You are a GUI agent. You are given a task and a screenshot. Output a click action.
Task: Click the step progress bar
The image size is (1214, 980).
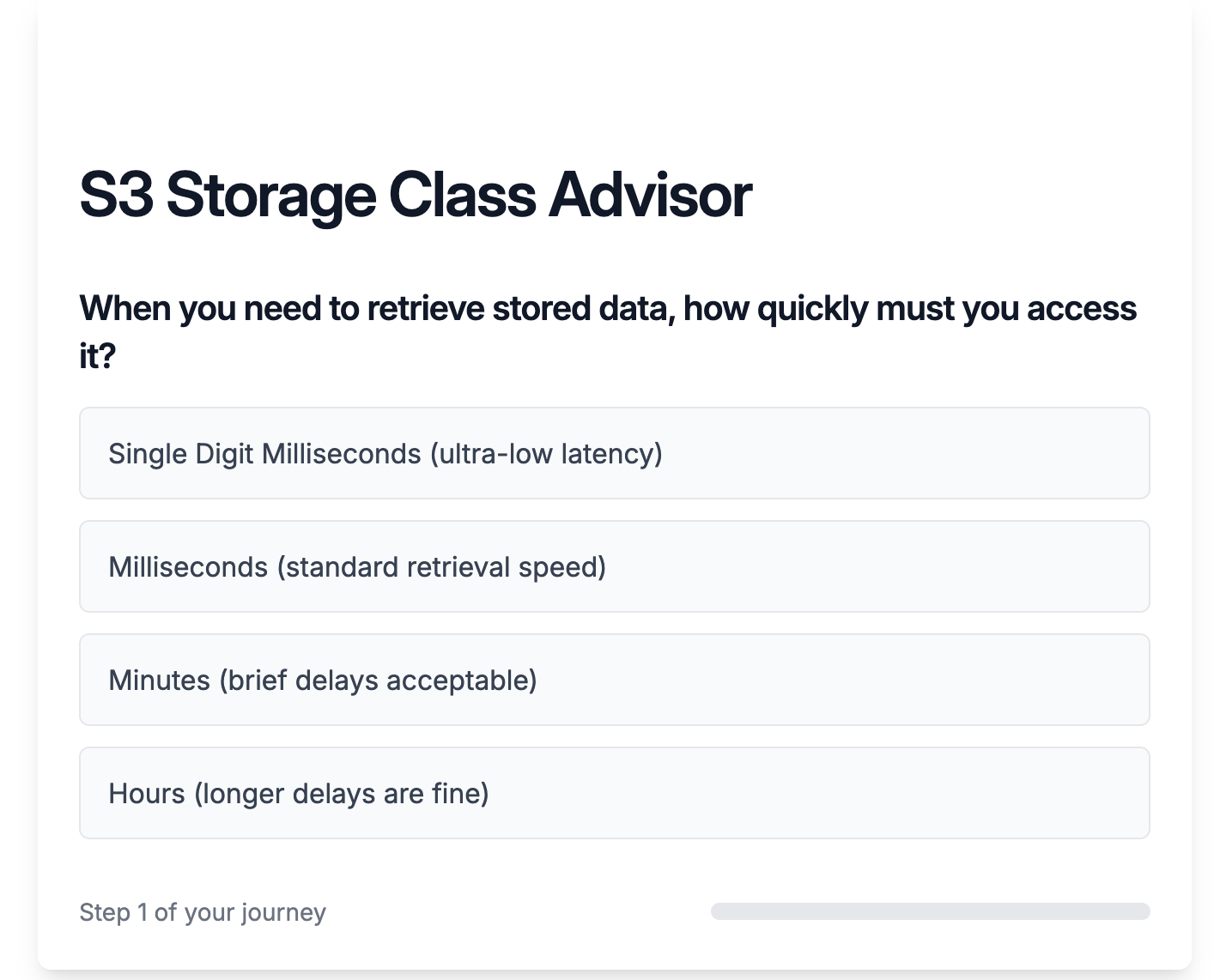pos(930,911)
